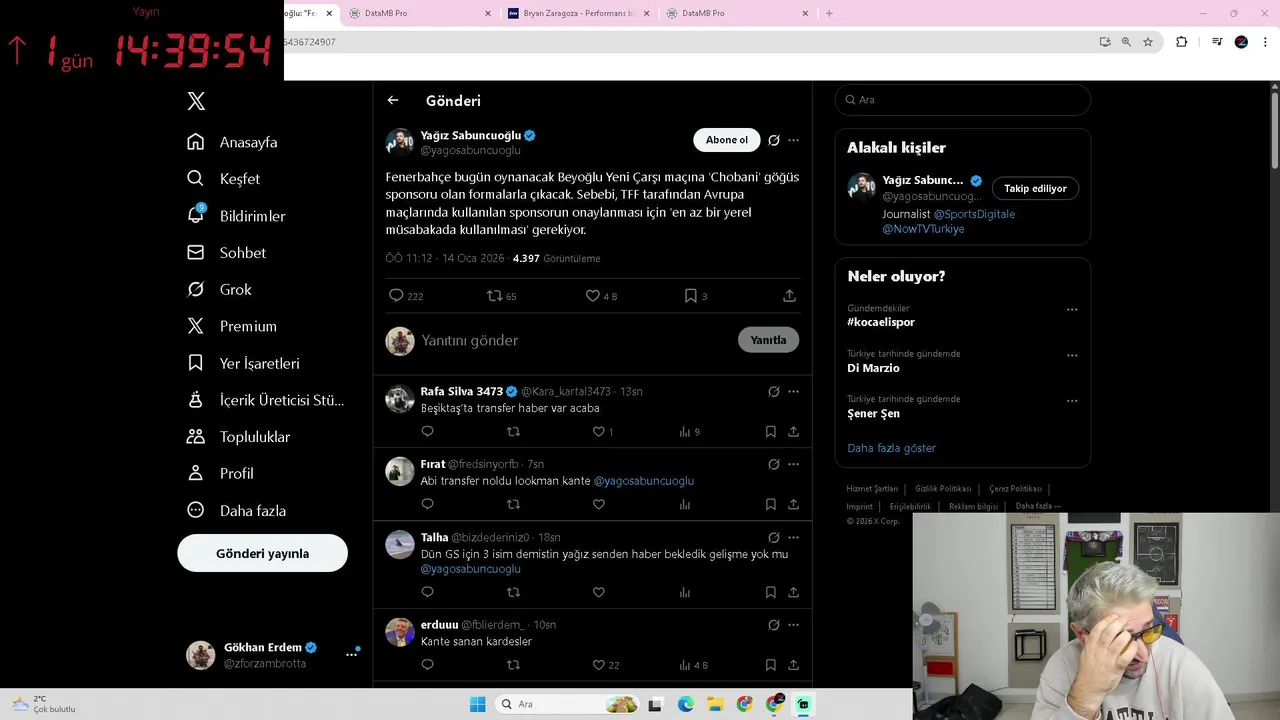The height and width of the screenshot is (720, 1280).
Task: Click @yagosabuncuoglu mention in Fırat reply
Action: (643, 481)
